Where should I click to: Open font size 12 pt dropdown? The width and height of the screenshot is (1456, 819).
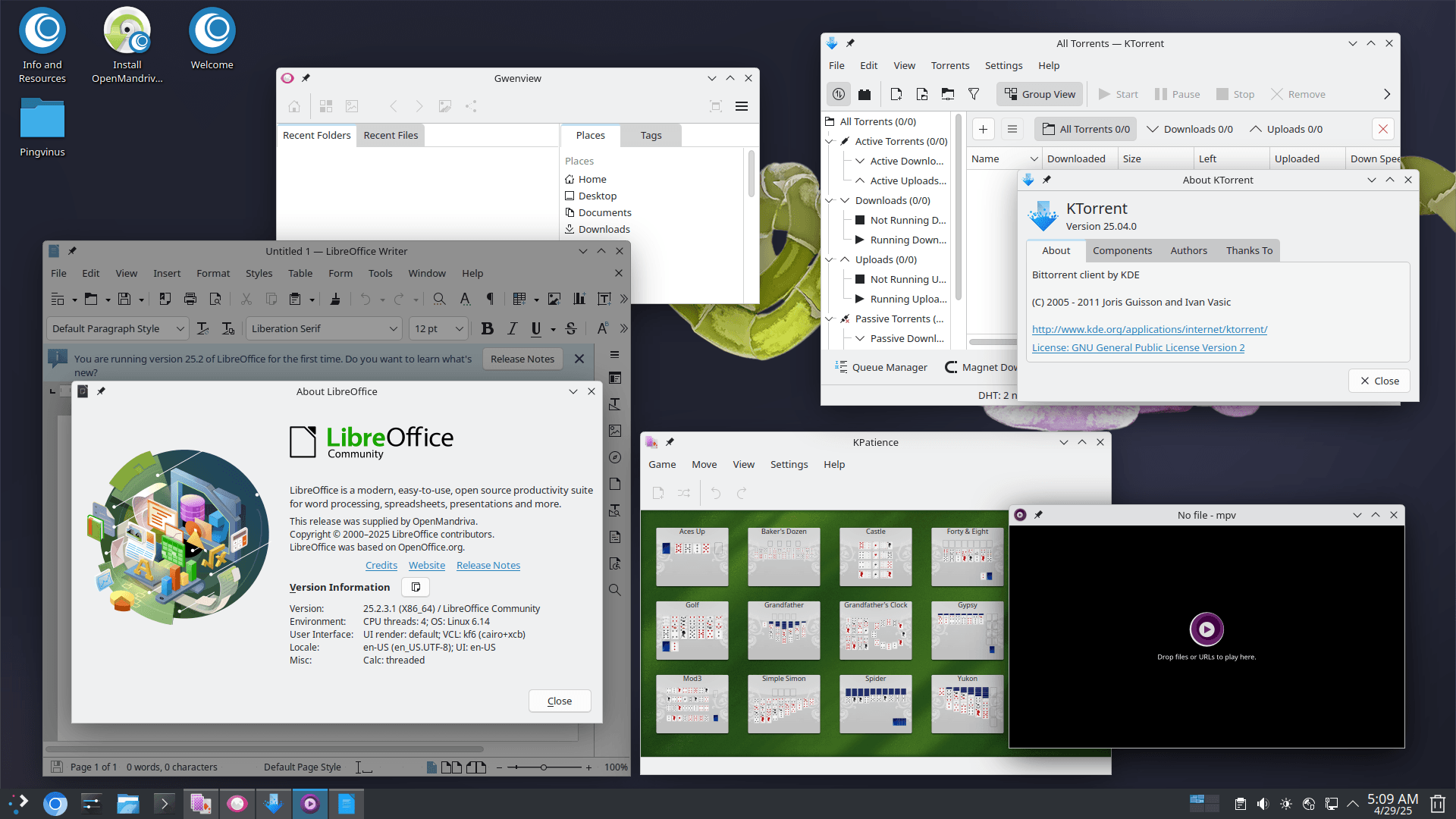(459, 328)
